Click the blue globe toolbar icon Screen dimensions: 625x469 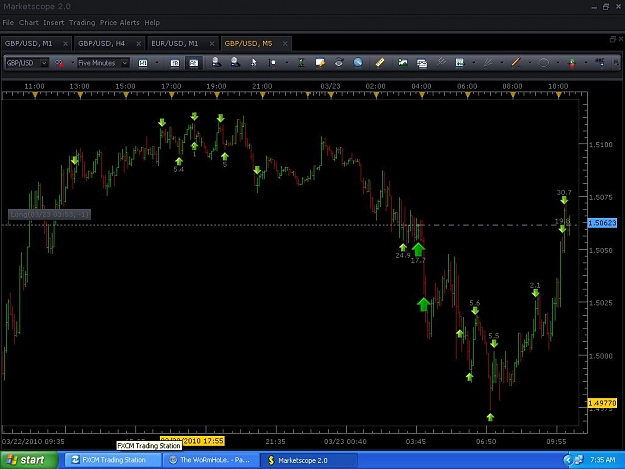(358, 63)
